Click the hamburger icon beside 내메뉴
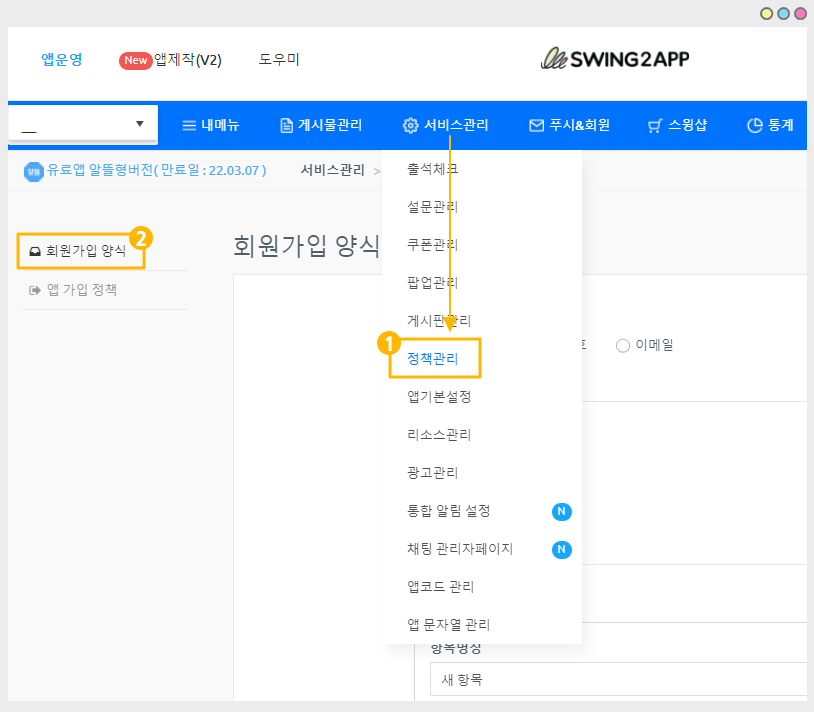The height and width of the screenshot is (712, 814). pyautogui.click(x=188, y=126)
